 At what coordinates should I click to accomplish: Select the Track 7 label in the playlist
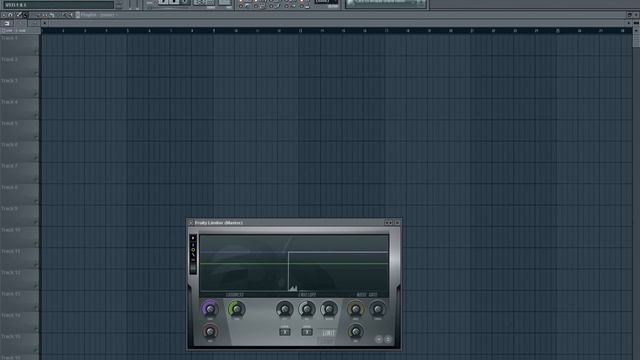[x=9, y=166]
